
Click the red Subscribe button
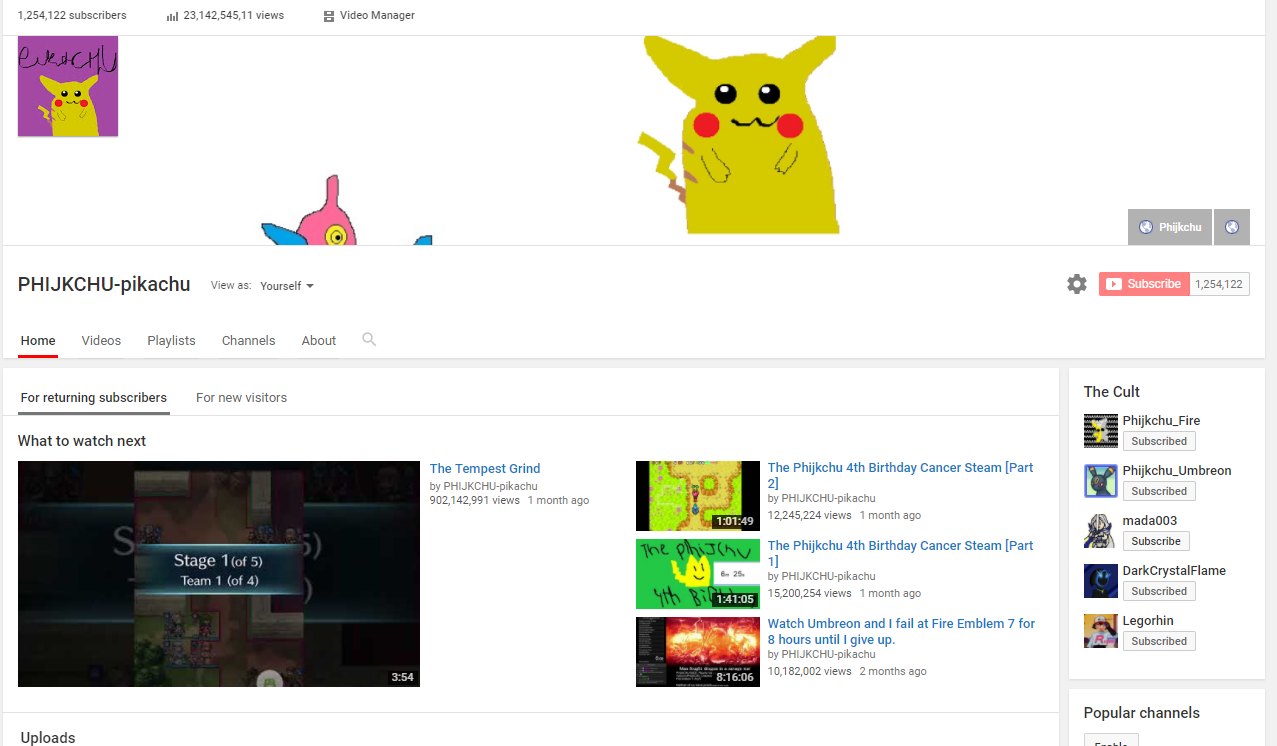coord(1144,284)
